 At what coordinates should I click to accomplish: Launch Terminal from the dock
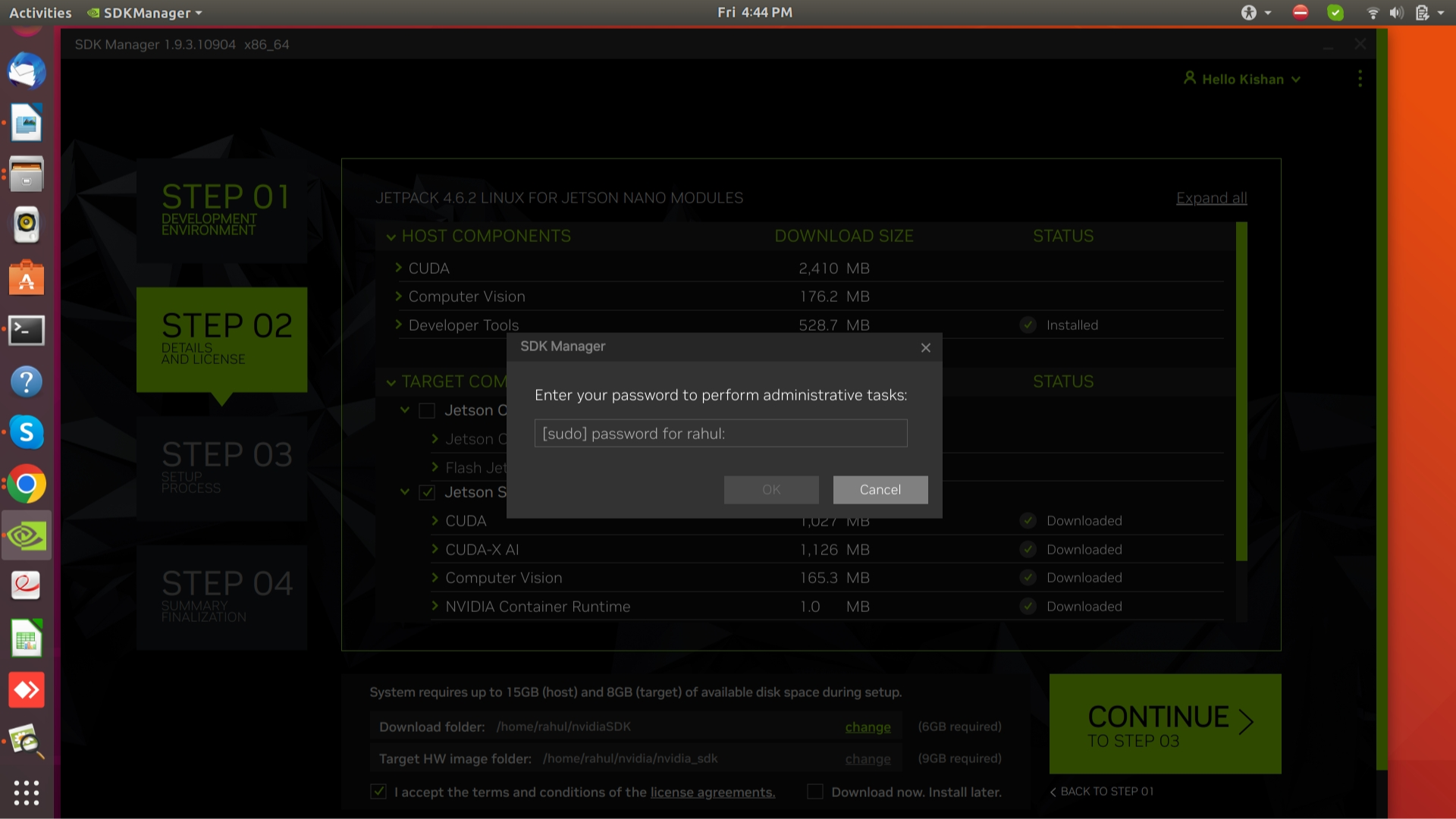point(27,331)
